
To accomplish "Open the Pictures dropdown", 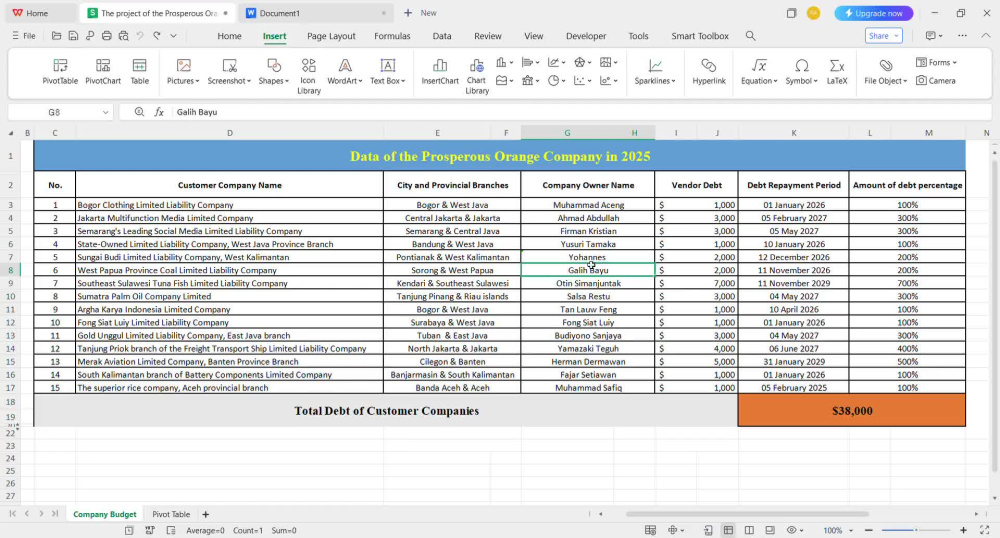I will coord(183,71).
